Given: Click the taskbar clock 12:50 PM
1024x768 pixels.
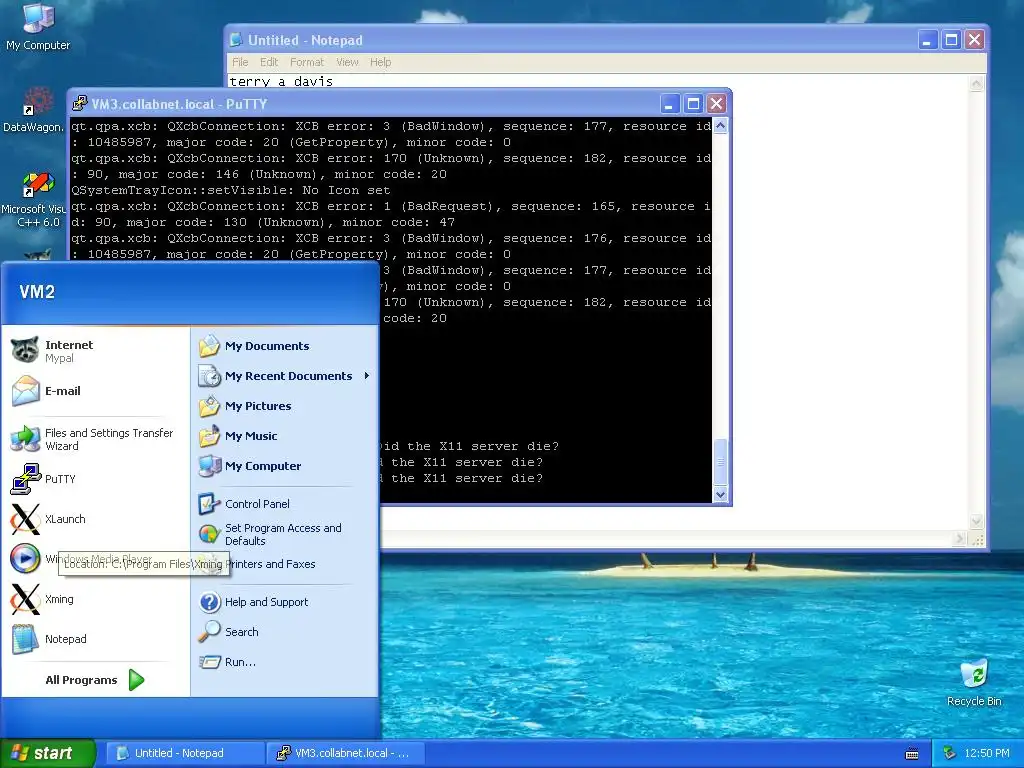Looking at the screenshot, I should point(987,753).
